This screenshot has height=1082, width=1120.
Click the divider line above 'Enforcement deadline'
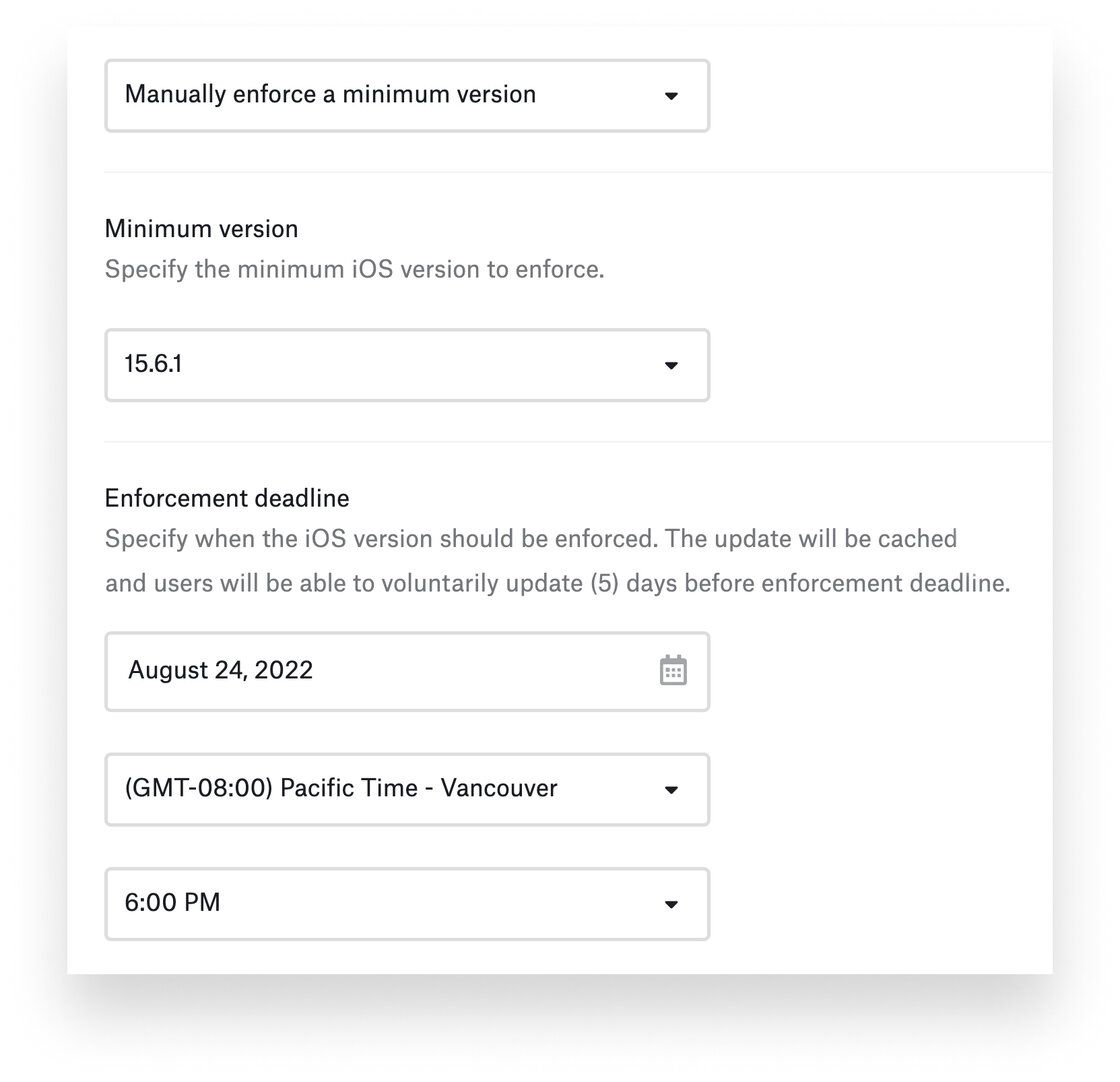[x=578, y=441]
